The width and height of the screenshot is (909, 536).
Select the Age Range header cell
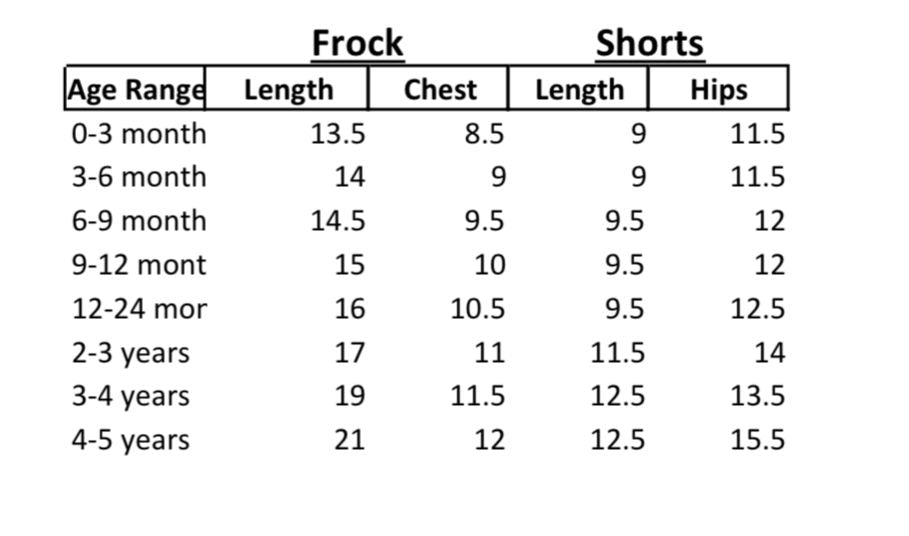click(136, 90)
